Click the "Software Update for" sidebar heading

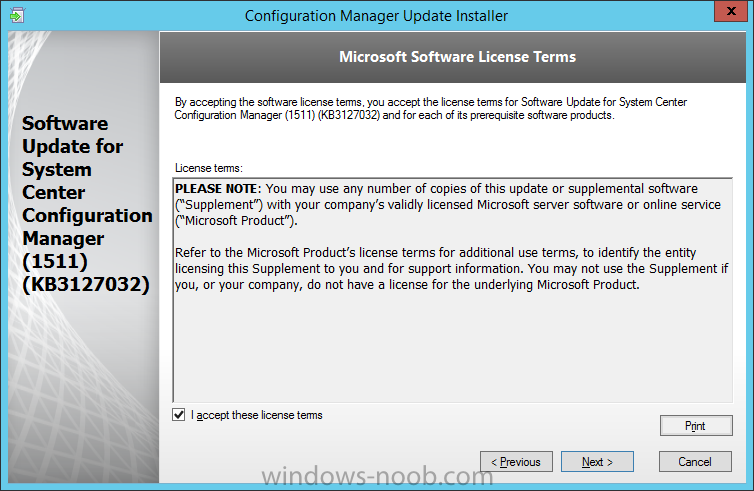[73, 135]
